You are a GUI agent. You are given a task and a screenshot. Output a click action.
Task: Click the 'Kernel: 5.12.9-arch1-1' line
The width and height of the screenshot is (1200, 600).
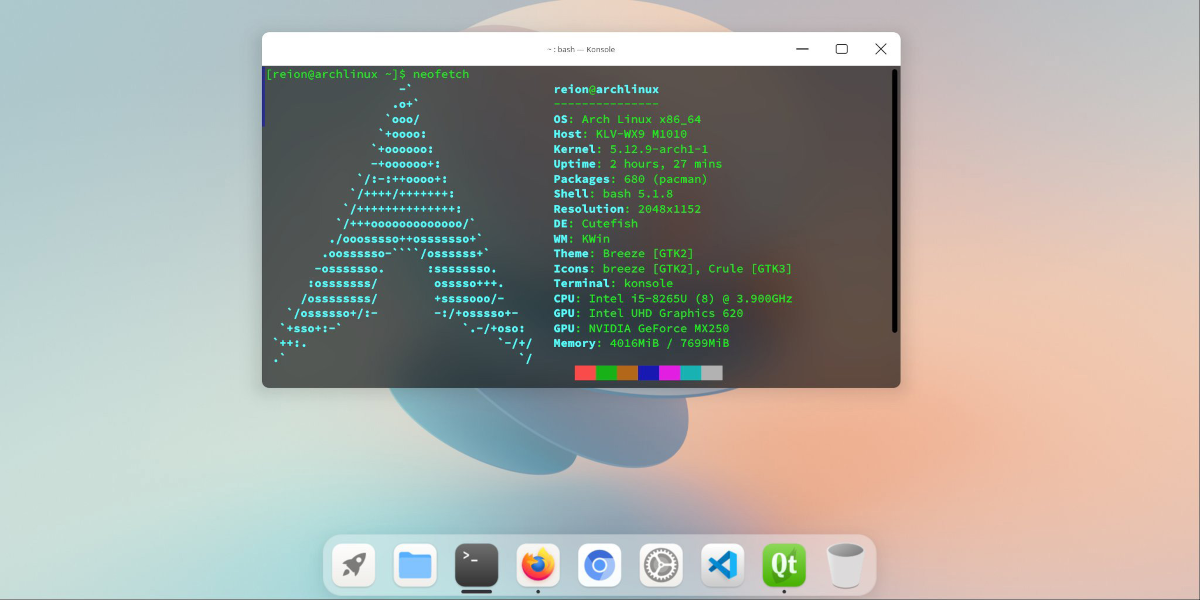pyautogui.click(x=631, y=149)
